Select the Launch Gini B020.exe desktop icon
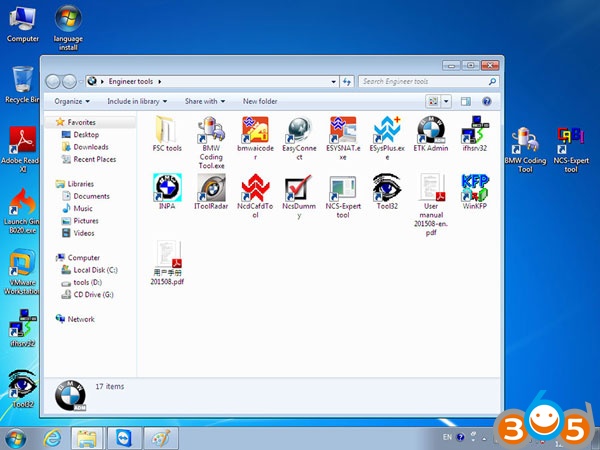The image size is (600, 450). [x=22, y=211]
